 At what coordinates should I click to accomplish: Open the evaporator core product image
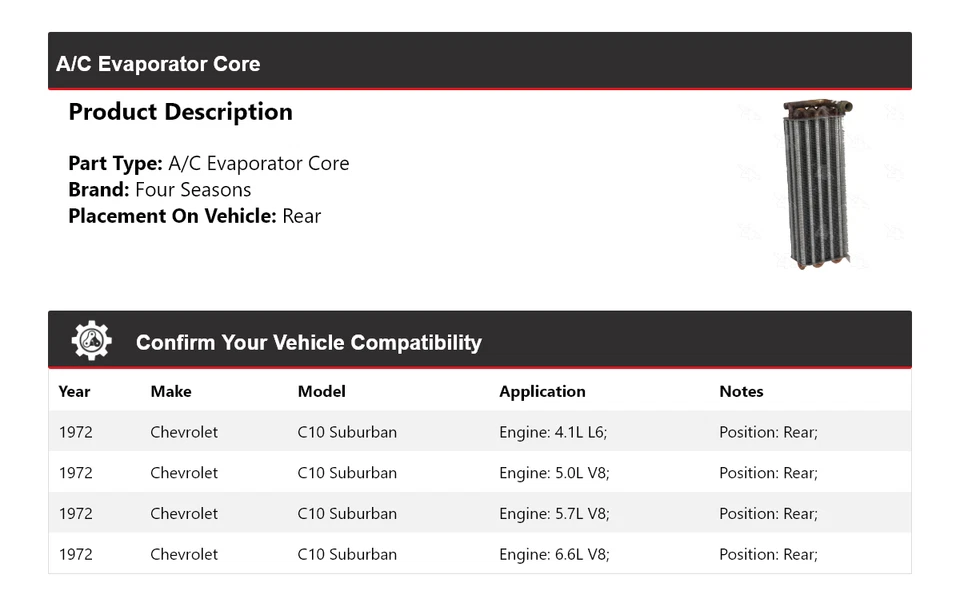[x=818, y=184]
